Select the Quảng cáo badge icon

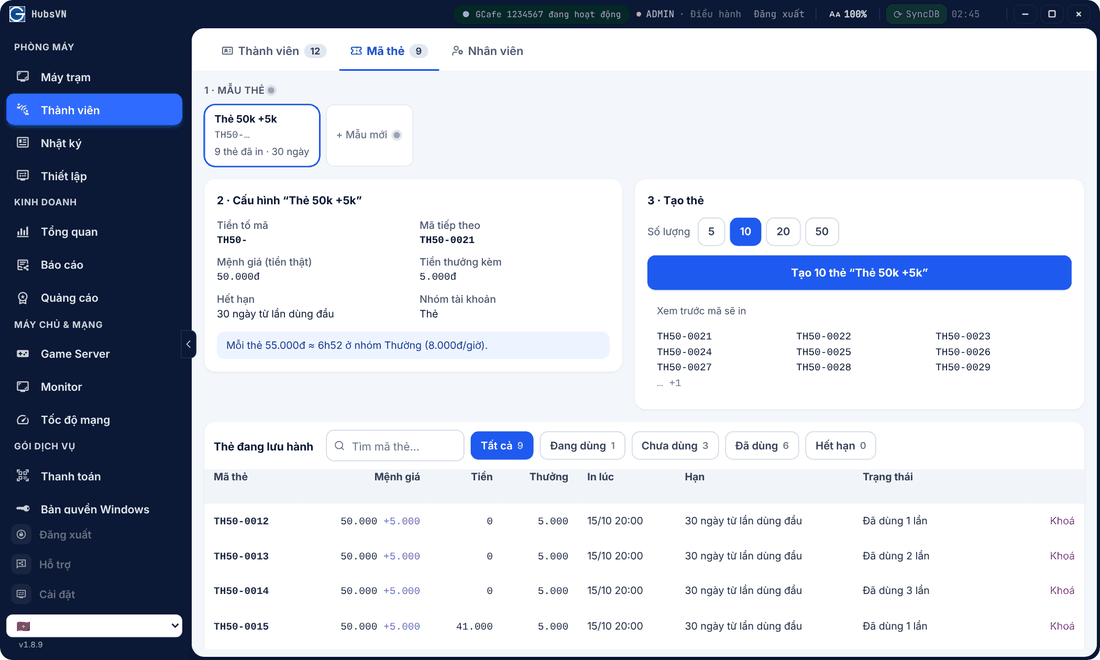[x=22, y=297]
